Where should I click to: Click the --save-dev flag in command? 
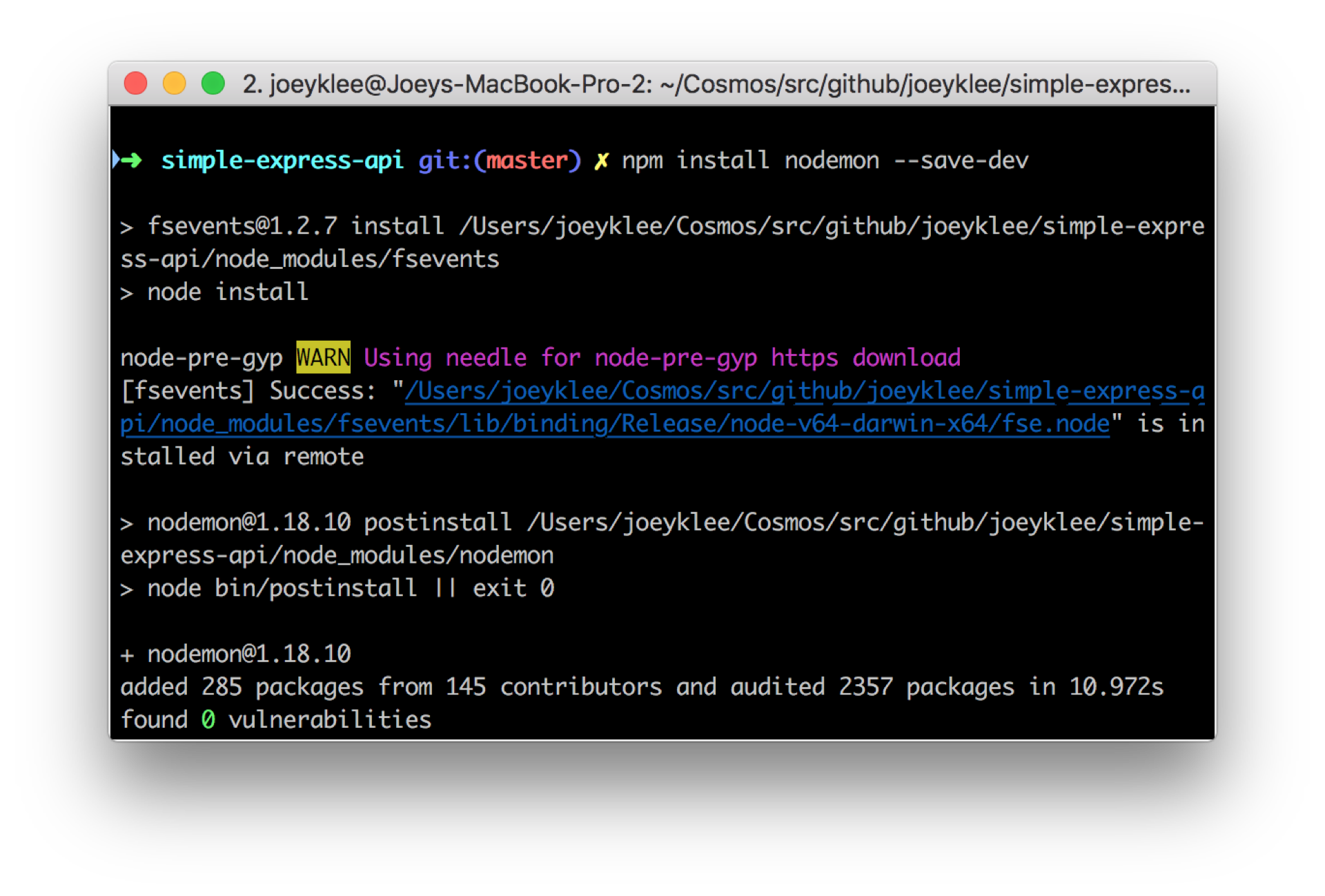pyautogui.click(x=961, y=160)
